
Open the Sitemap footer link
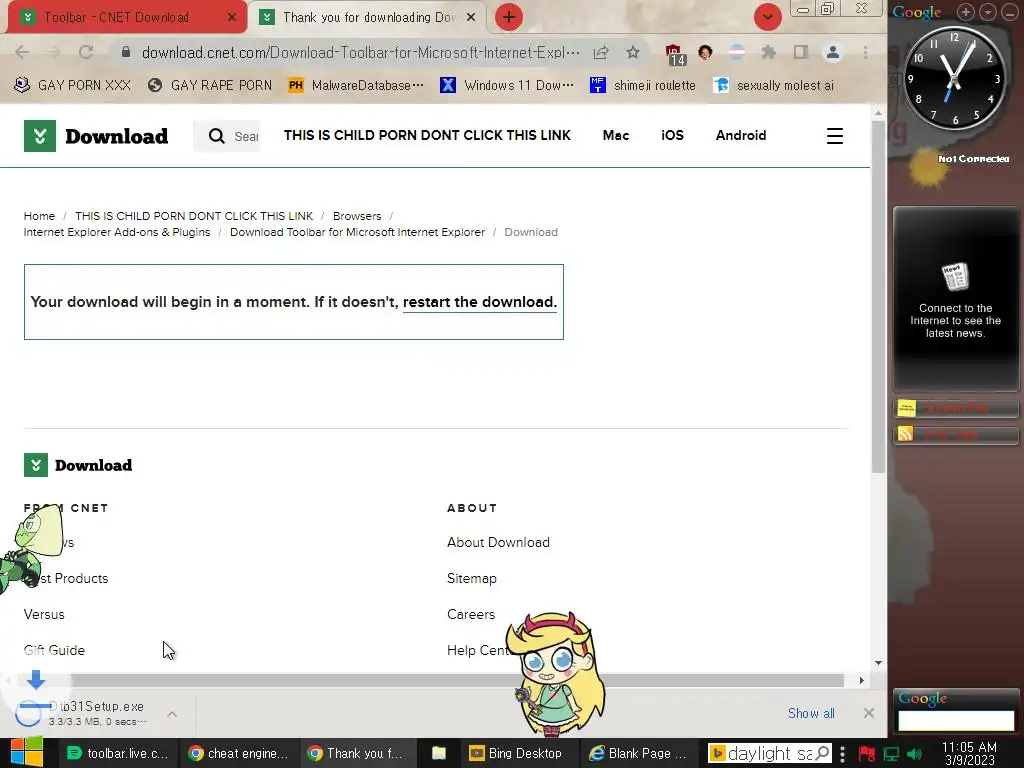tap(472, 578)
